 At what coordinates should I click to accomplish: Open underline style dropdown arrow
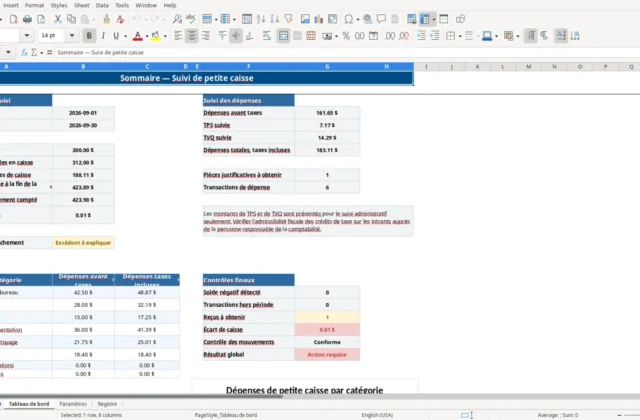point(125,36)
